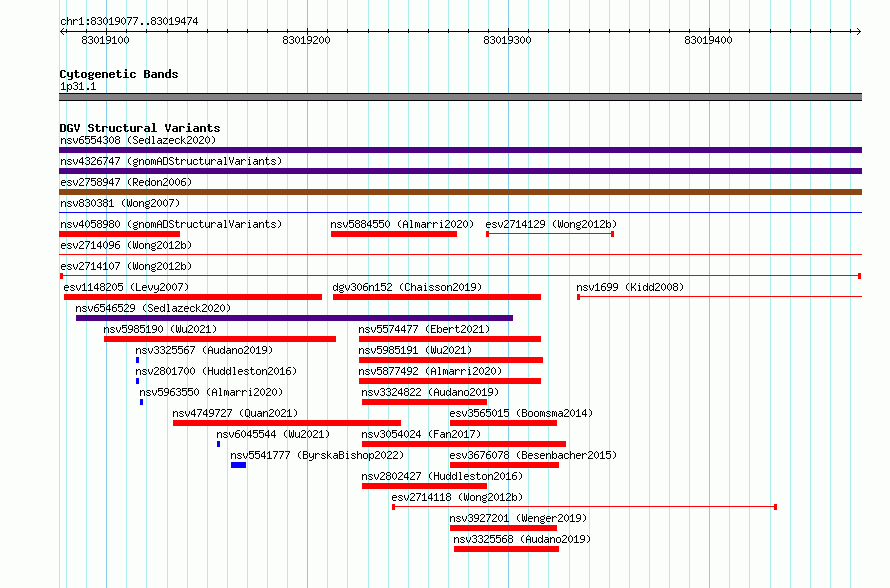
Task: Select nsv5574477 (Ebert2021) label
Action: point(424,329)
